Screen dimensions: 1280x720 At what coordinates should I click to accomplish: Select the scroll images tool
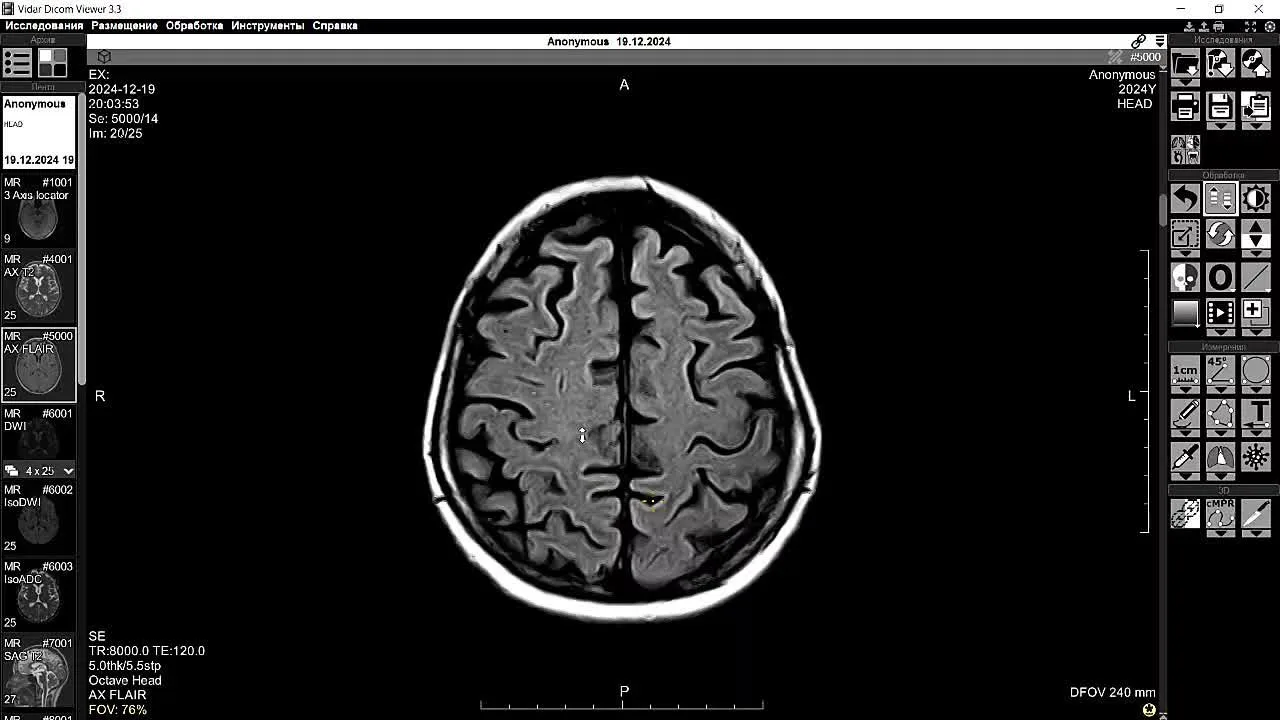point(1220,198)
